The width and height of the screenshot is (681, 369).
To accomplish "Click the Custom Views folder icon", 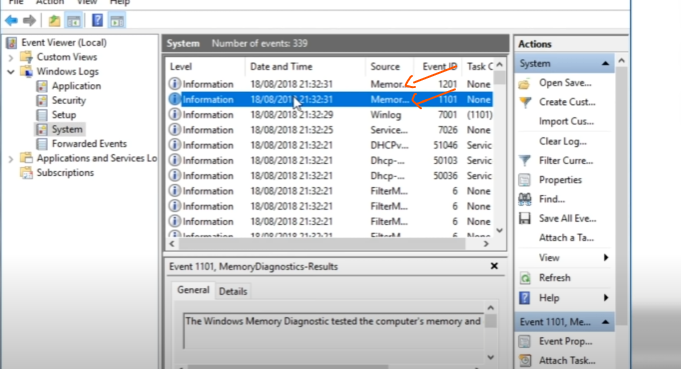I will pyautogui.click(x=26, y=57).
